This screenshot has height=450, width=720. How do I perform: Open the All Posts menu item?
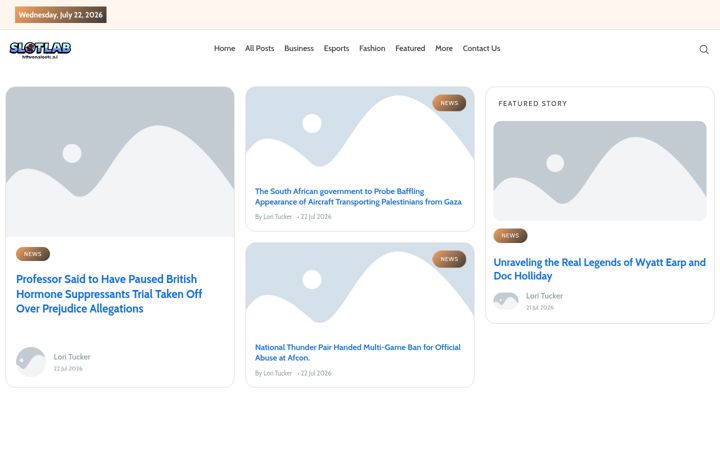(x=259, y=48)
